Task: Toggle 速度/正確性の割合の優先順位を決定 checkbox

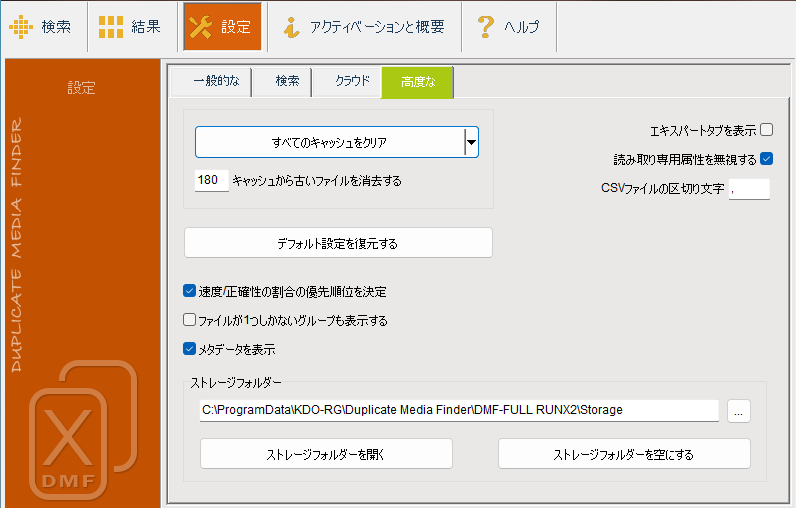Action: coord(189,291)
